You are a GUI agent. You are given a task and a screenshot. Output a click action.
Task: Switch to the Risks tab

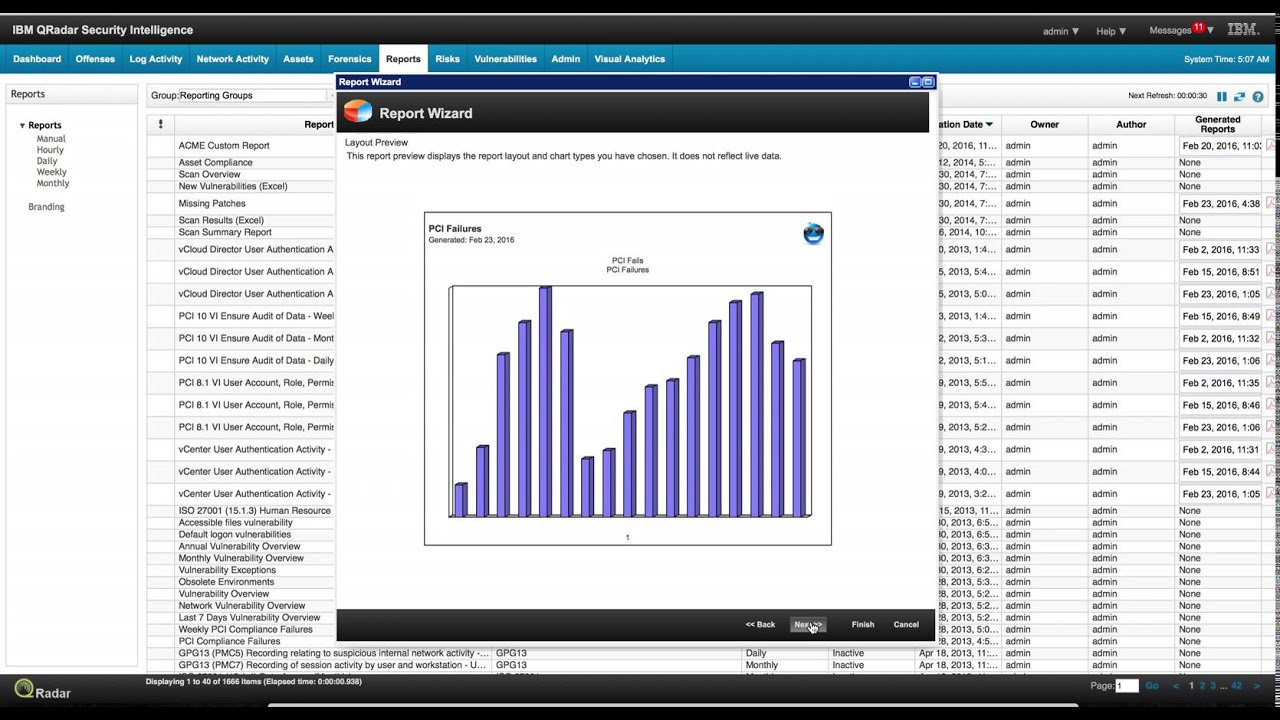point(448,59)
